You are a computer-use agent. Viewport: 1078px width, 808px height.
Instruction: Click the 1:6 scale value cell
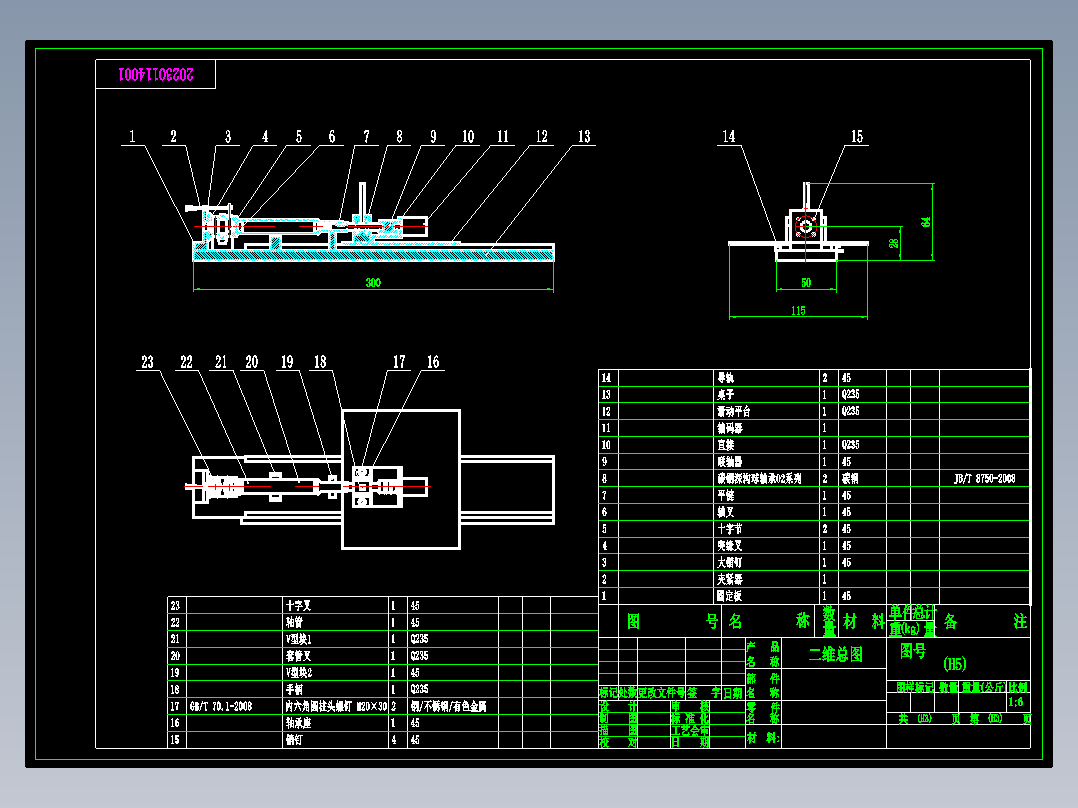point(1015,702)
